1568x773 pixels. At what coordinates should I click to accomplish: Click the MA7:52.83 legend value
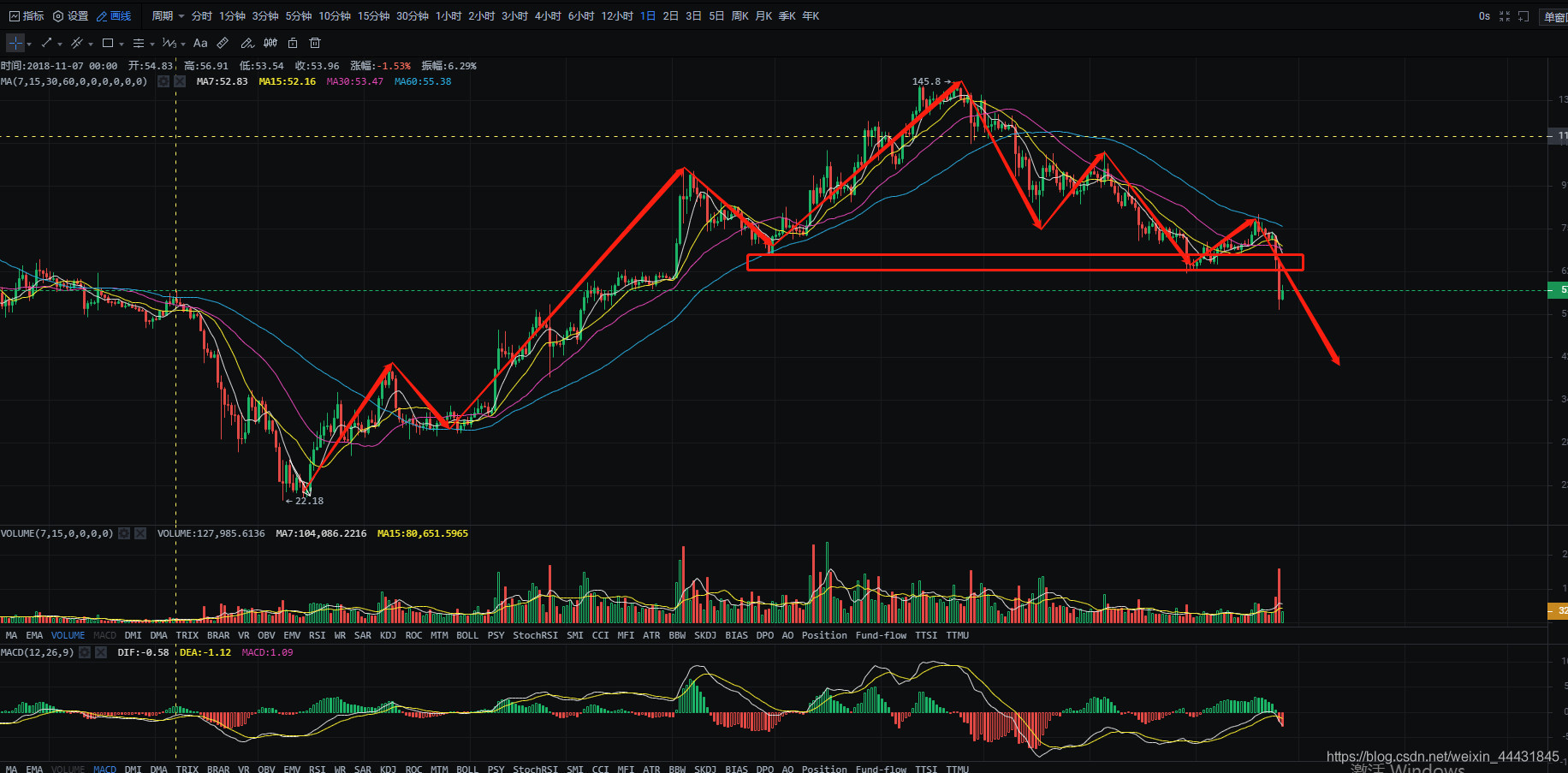pos(222,81)
